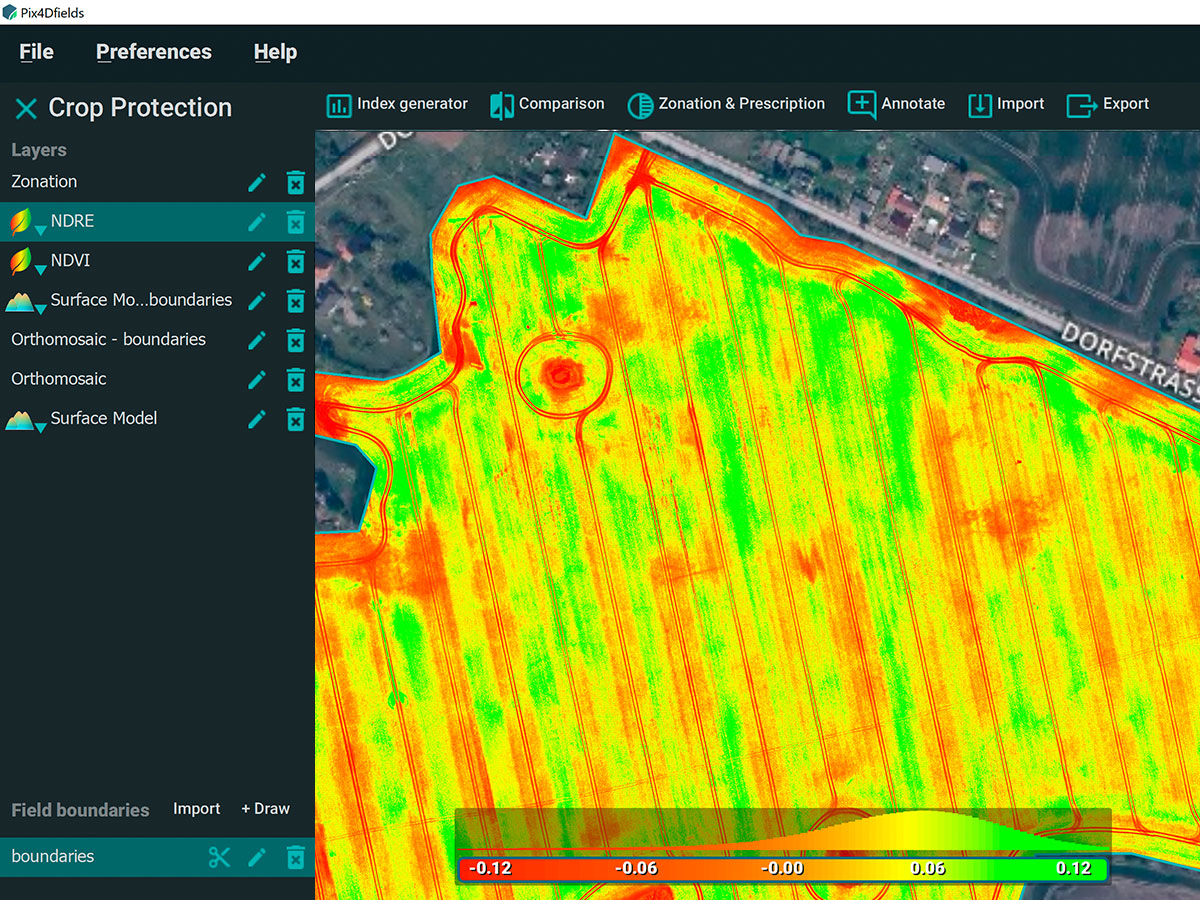The width and height of the screenshot is (1200, 900).
Task: Click the Index generator chart icon
Action: pos(339,105)
